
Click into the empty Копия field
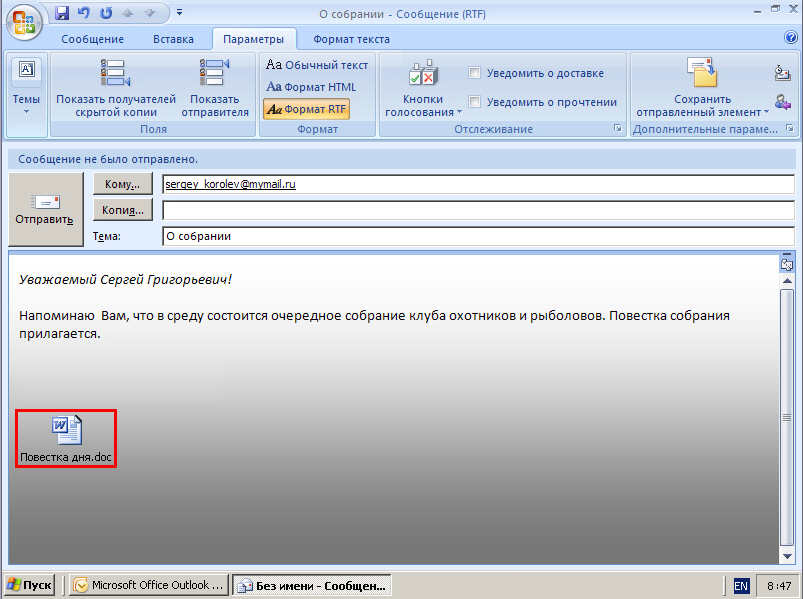tap(478, 210)
